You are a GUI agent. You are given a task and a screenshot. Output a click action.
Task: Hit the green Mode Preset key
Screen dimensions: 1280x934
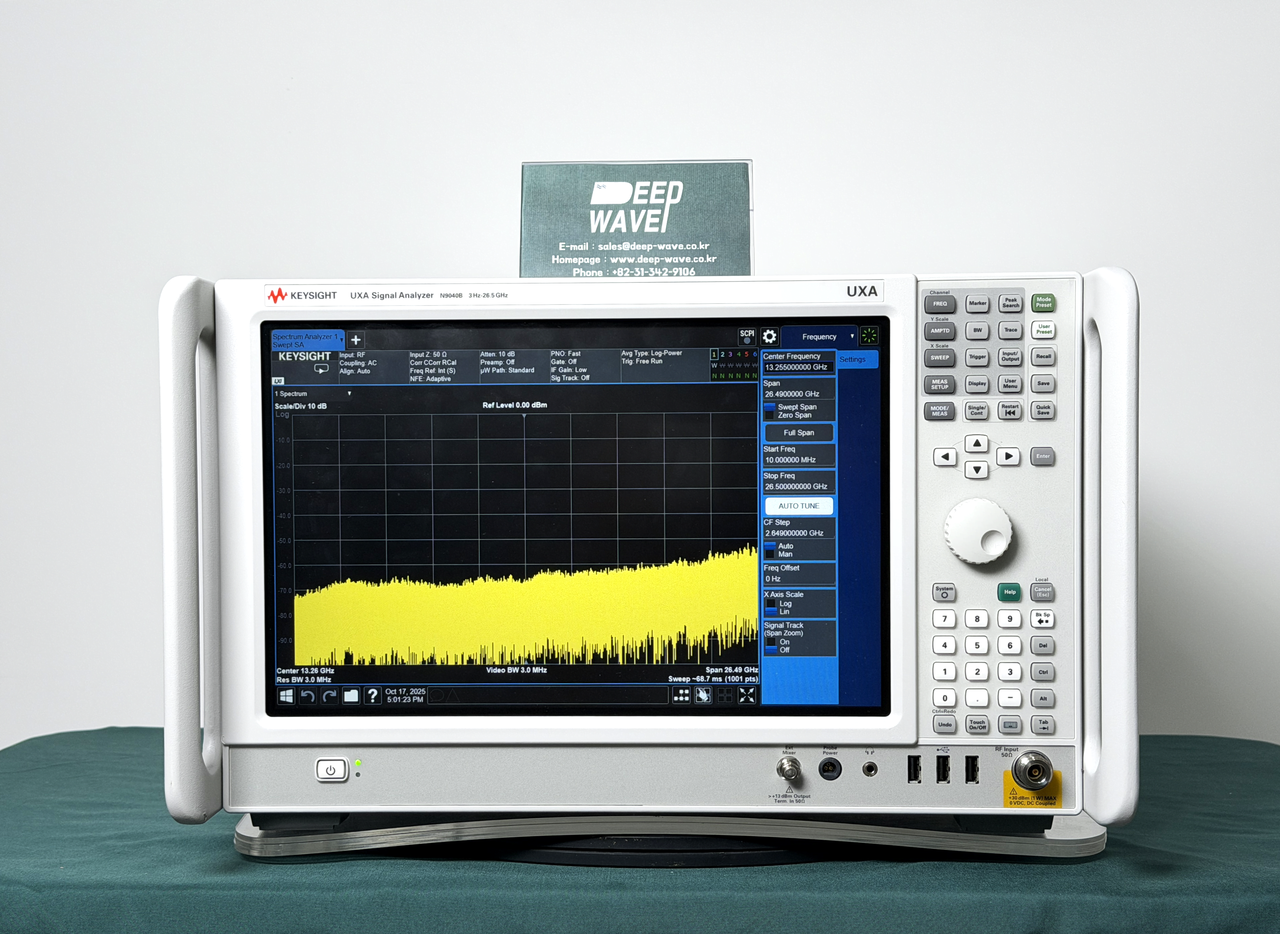point(1043,302)
